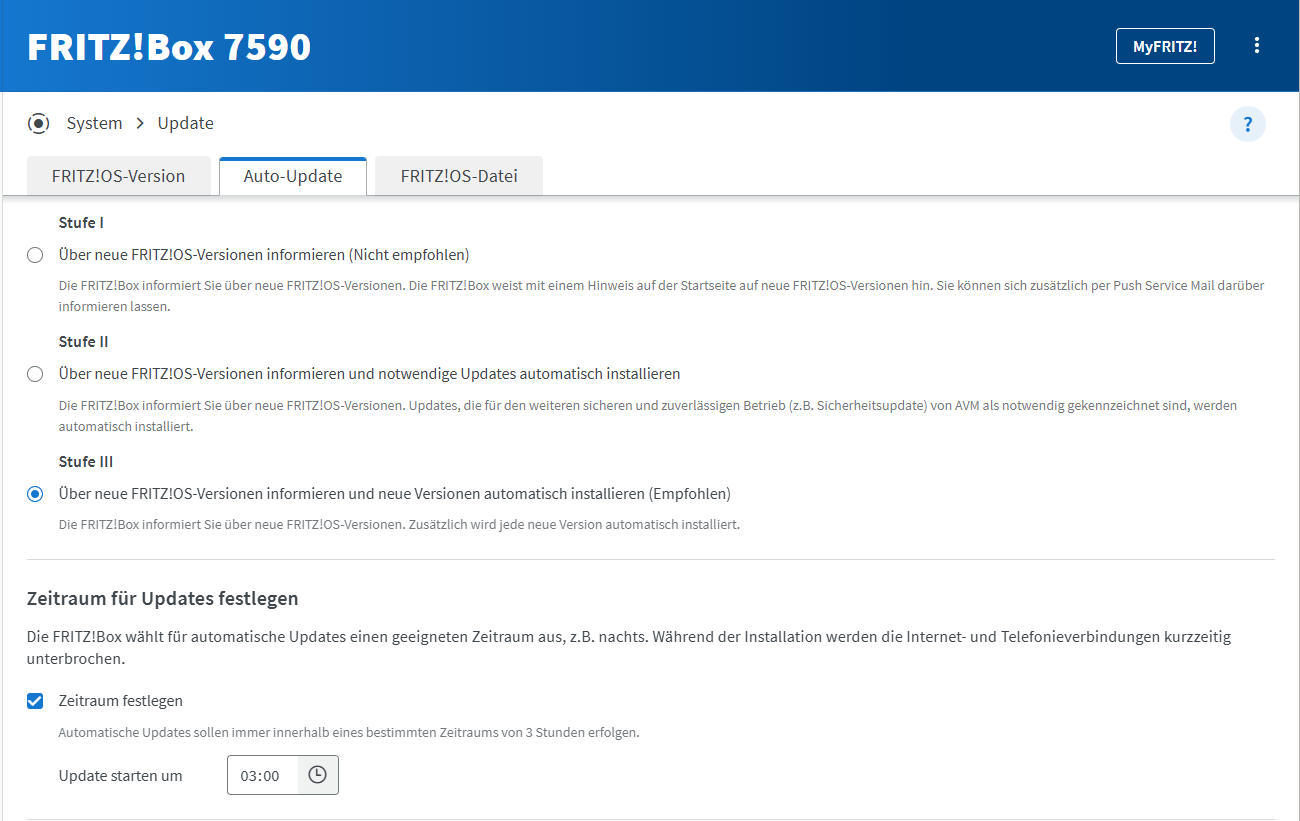Screen dimensions: 1300x821
Task: Switch to the FRITZ!OS-Datei tab
Action: 459,176
